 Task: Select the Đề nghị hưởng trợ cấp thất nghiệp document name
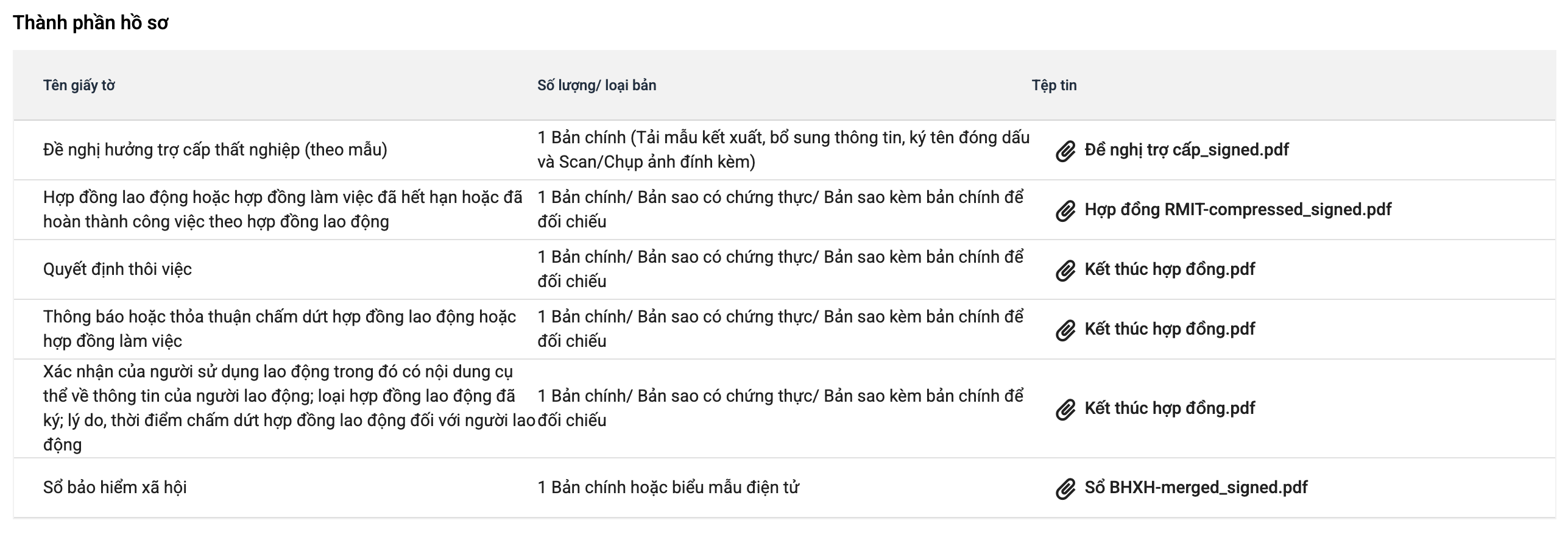coord(215,150)
